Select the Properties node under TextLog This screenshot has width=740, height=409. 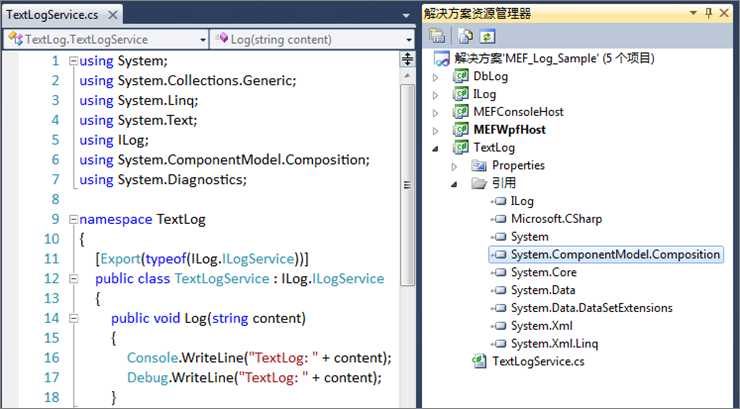point(518,165)
